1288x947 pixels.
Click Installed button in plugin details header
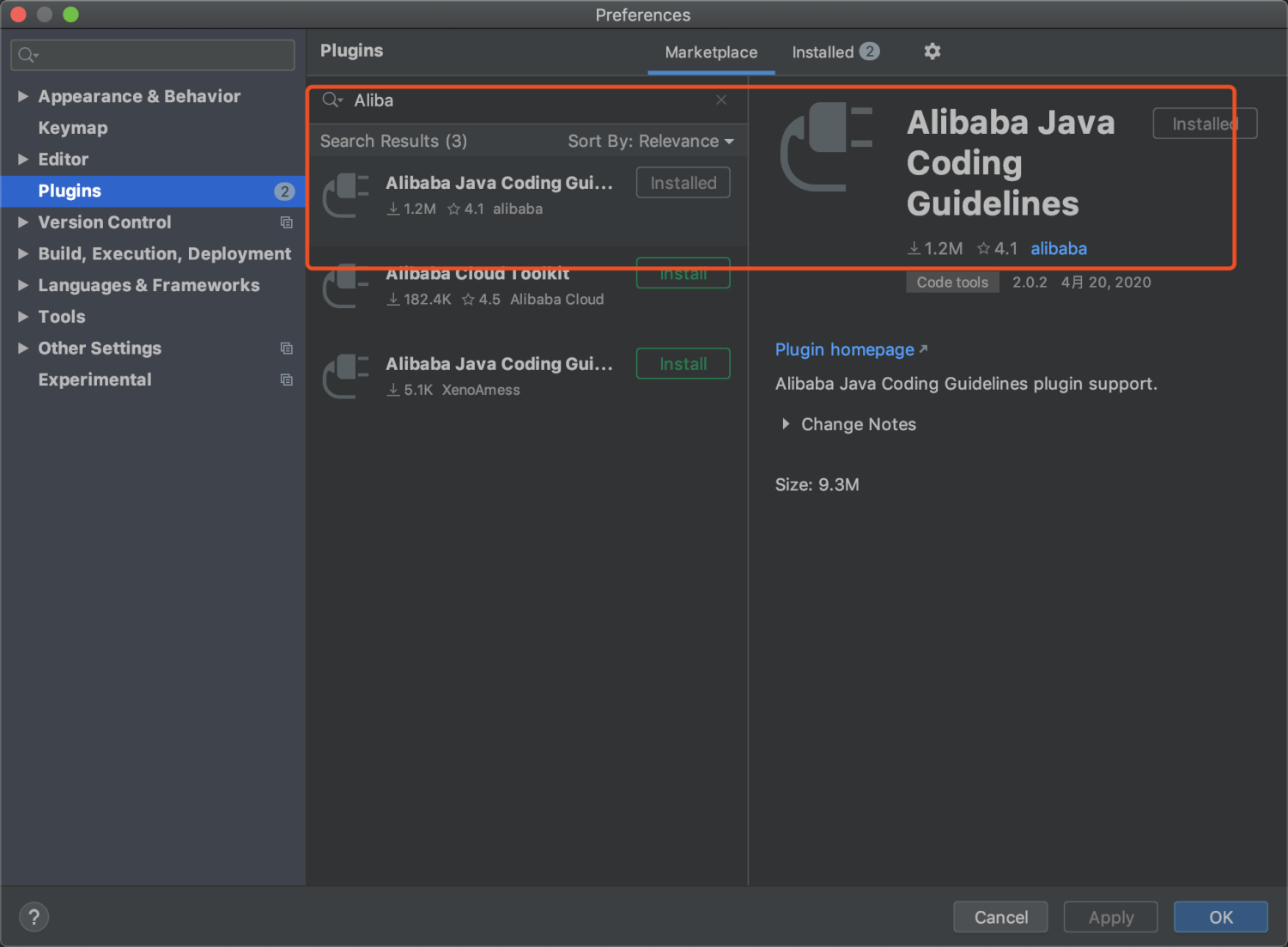[x=1206, y=124]
